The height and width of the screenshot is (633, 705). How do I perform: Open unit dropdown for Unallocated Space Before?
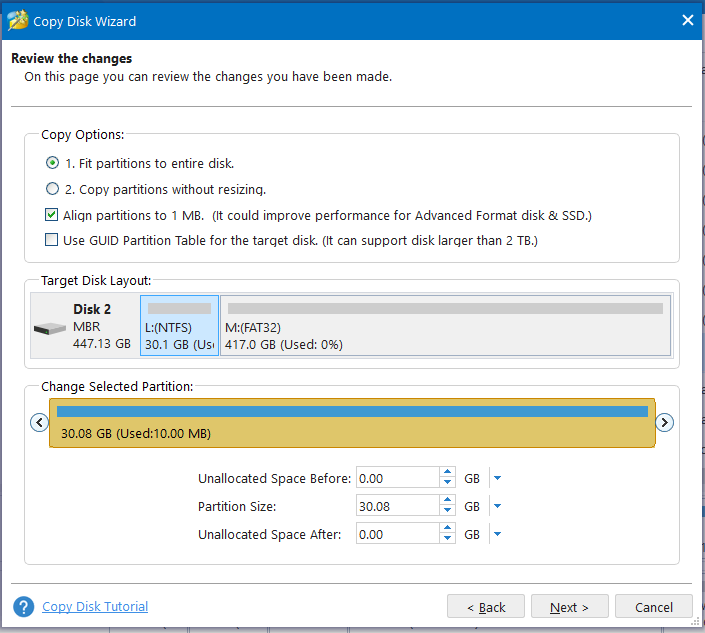(497, 478)
